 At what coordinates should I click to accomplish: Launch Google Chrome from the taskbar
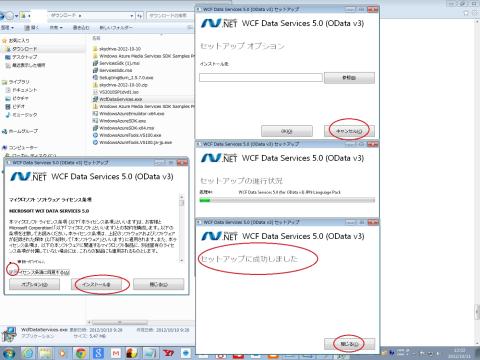80,353
